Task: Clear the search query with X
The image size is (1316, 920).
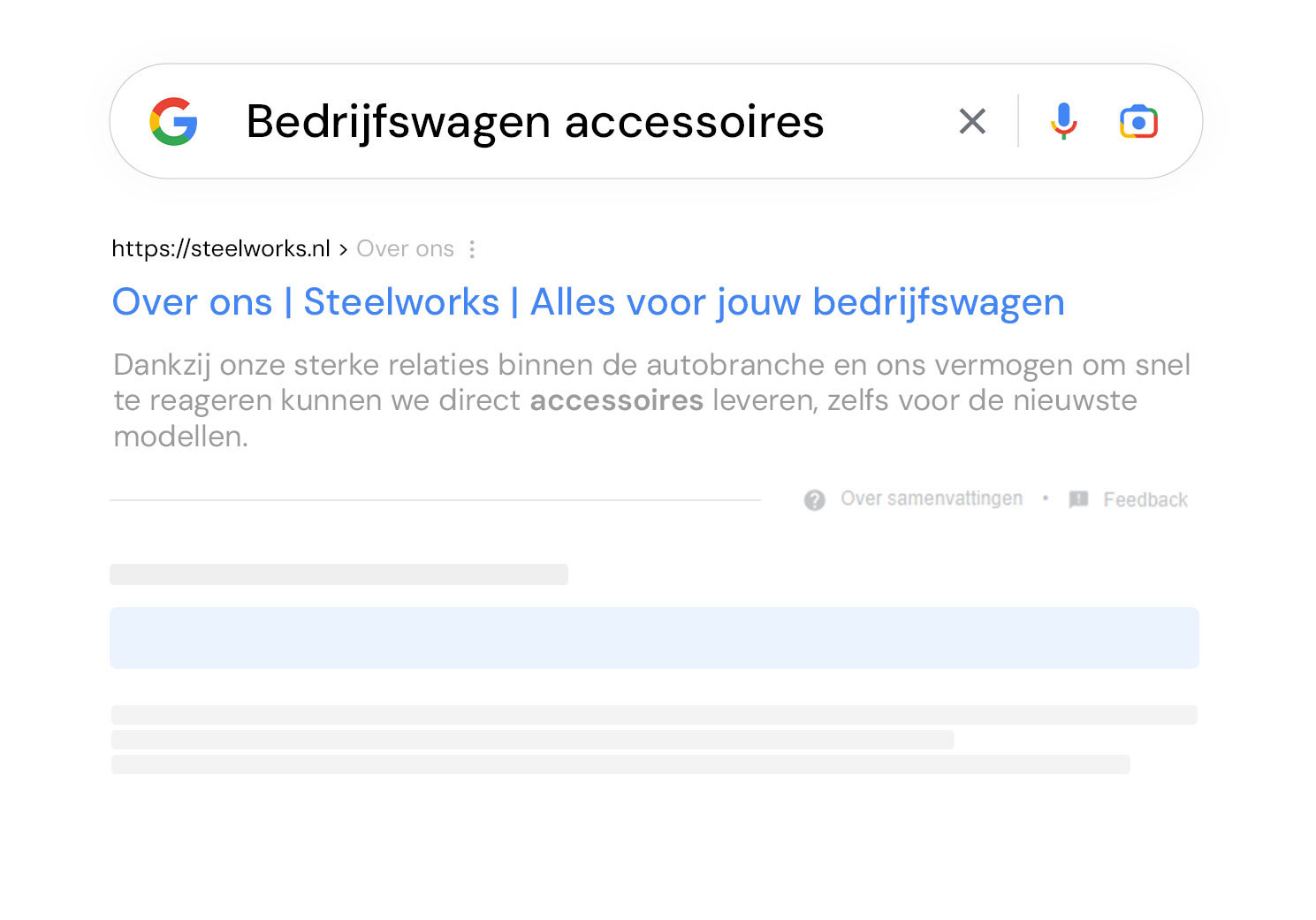Action: [972, 121]
